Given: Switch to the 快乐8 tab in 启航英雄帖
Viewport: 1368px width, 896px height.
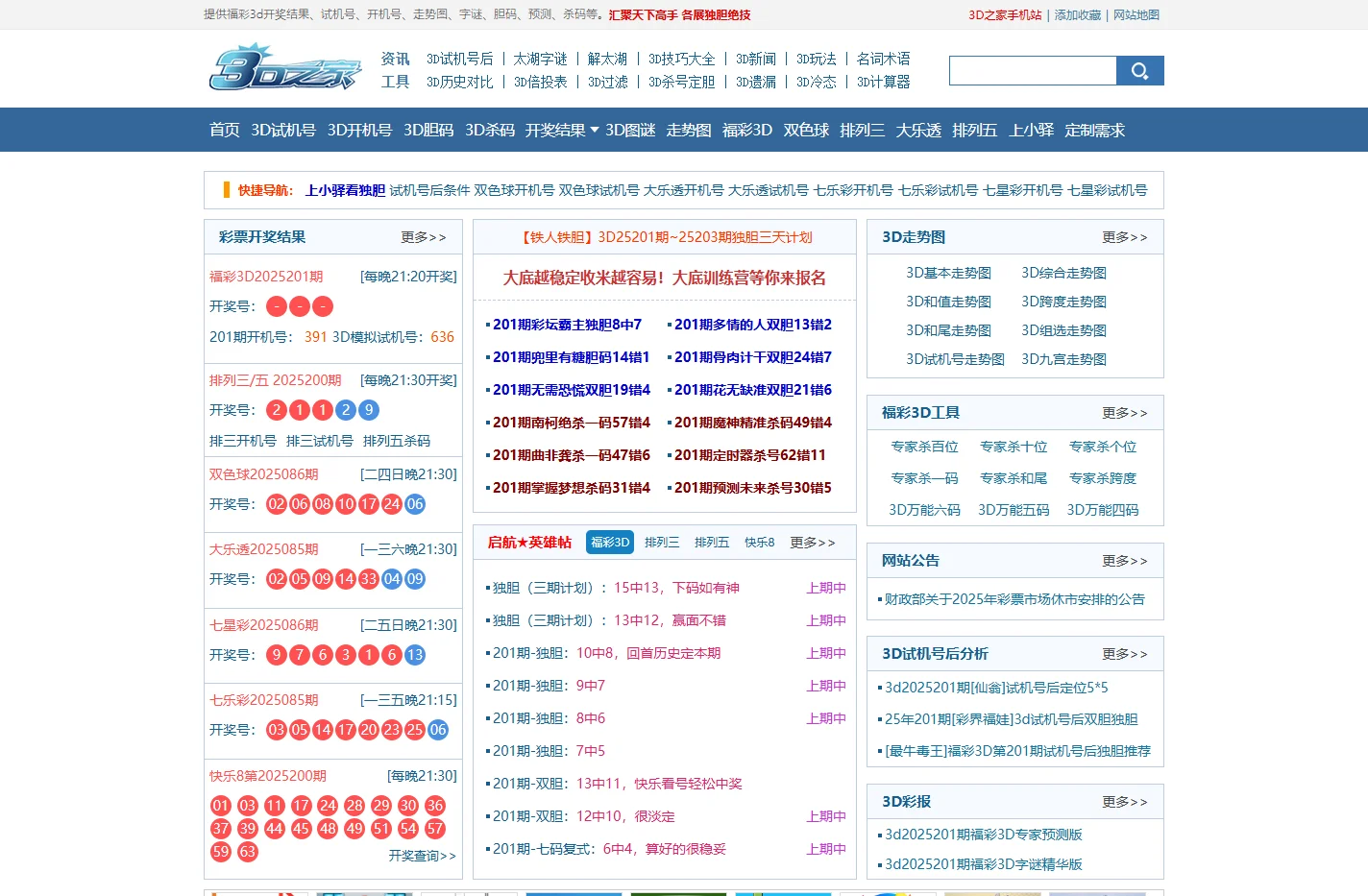Looking at the screenshot, I should [760, 543].
